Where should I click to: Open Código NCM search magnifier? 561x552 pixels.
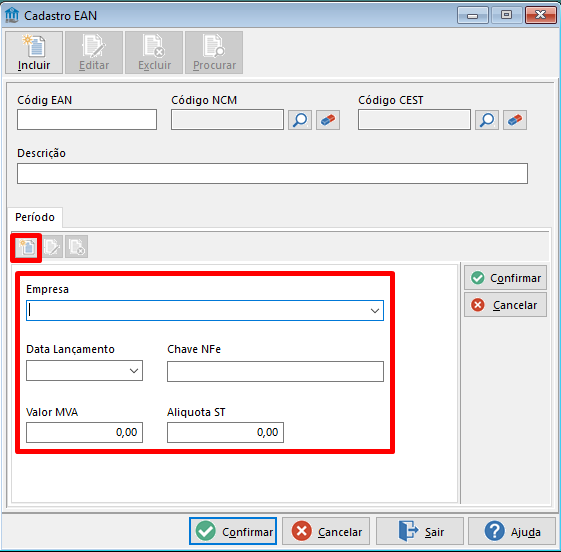tap(300, 120)
